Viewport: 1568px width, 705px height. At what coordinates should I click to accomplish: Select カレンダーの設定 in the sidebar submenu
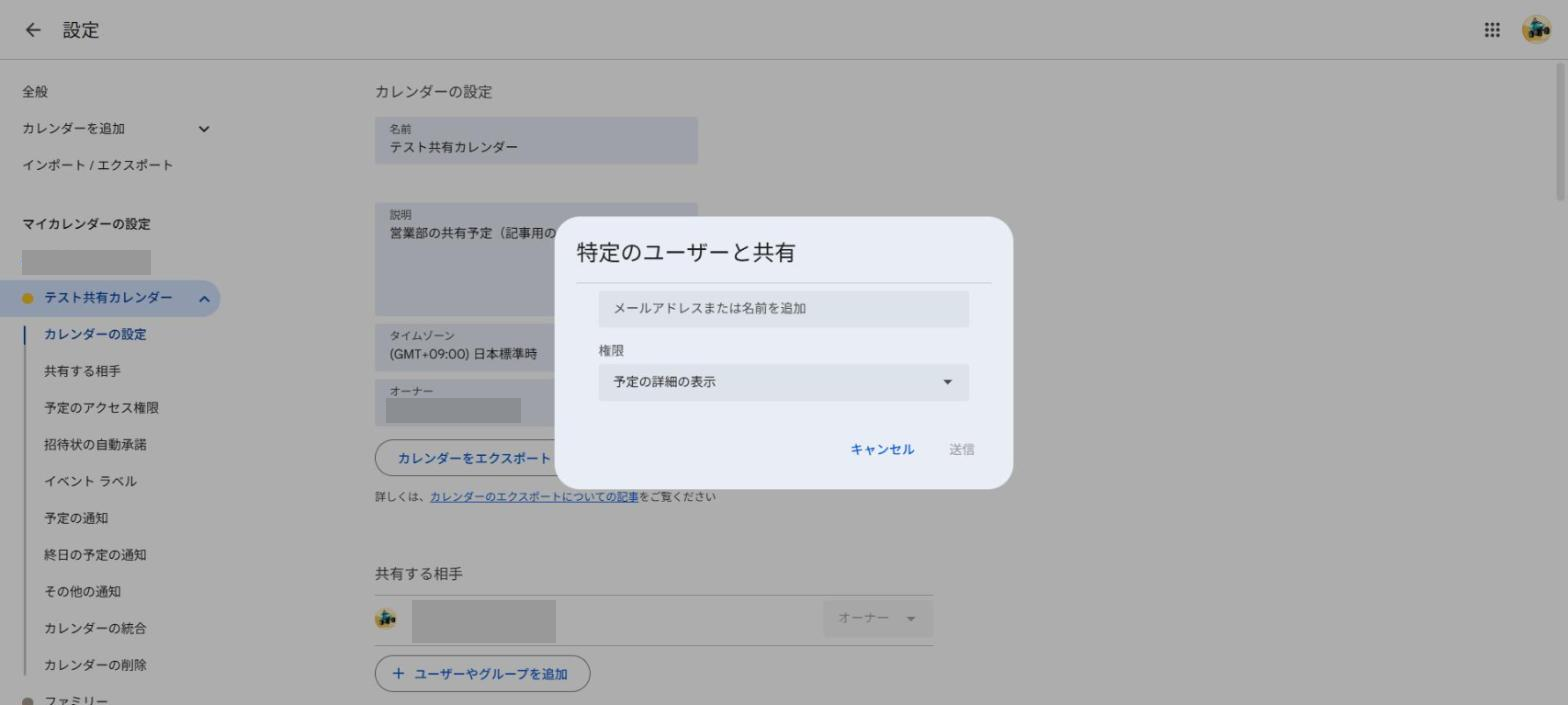pyautogui.click(x=95, y=335)
